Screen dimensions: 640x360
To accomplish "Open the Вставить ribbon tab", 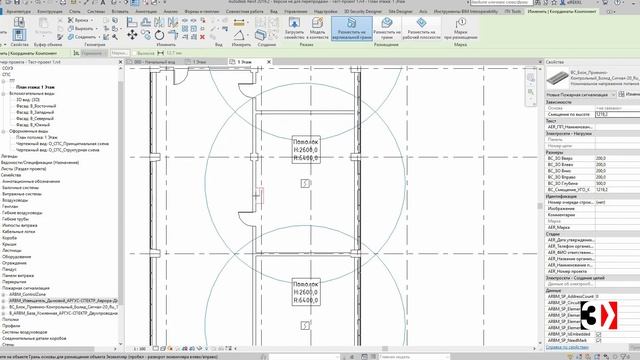I will click(120, 11).
